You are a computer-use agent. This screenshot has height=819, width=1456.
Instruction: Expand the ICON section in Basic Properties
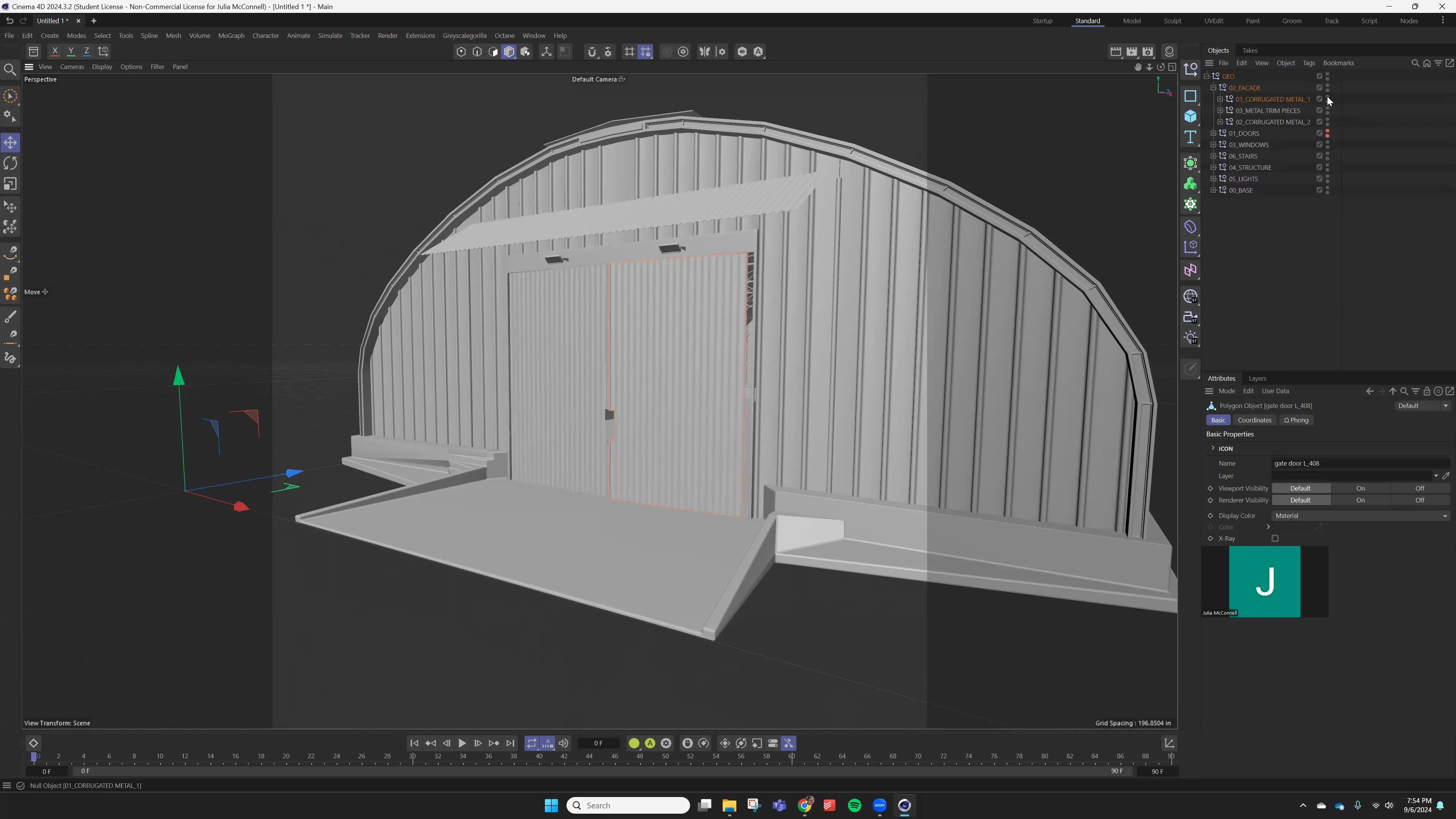[x=1213, y=448]
